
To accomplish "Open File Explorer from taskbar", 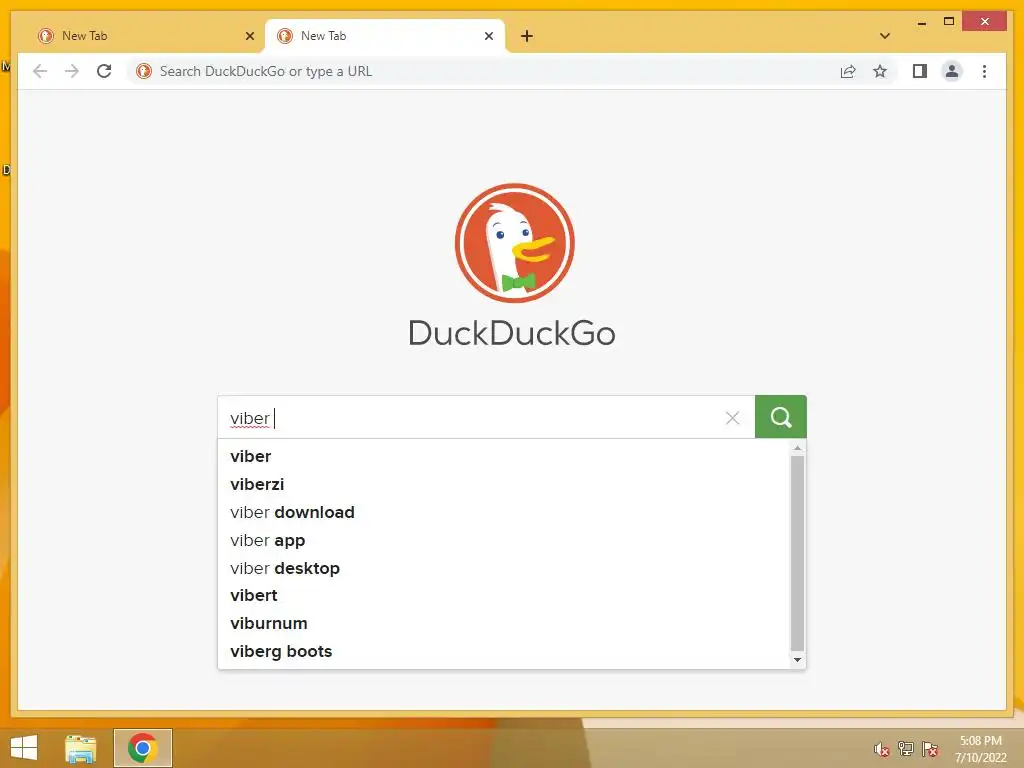I will click(x=80, y=748).
